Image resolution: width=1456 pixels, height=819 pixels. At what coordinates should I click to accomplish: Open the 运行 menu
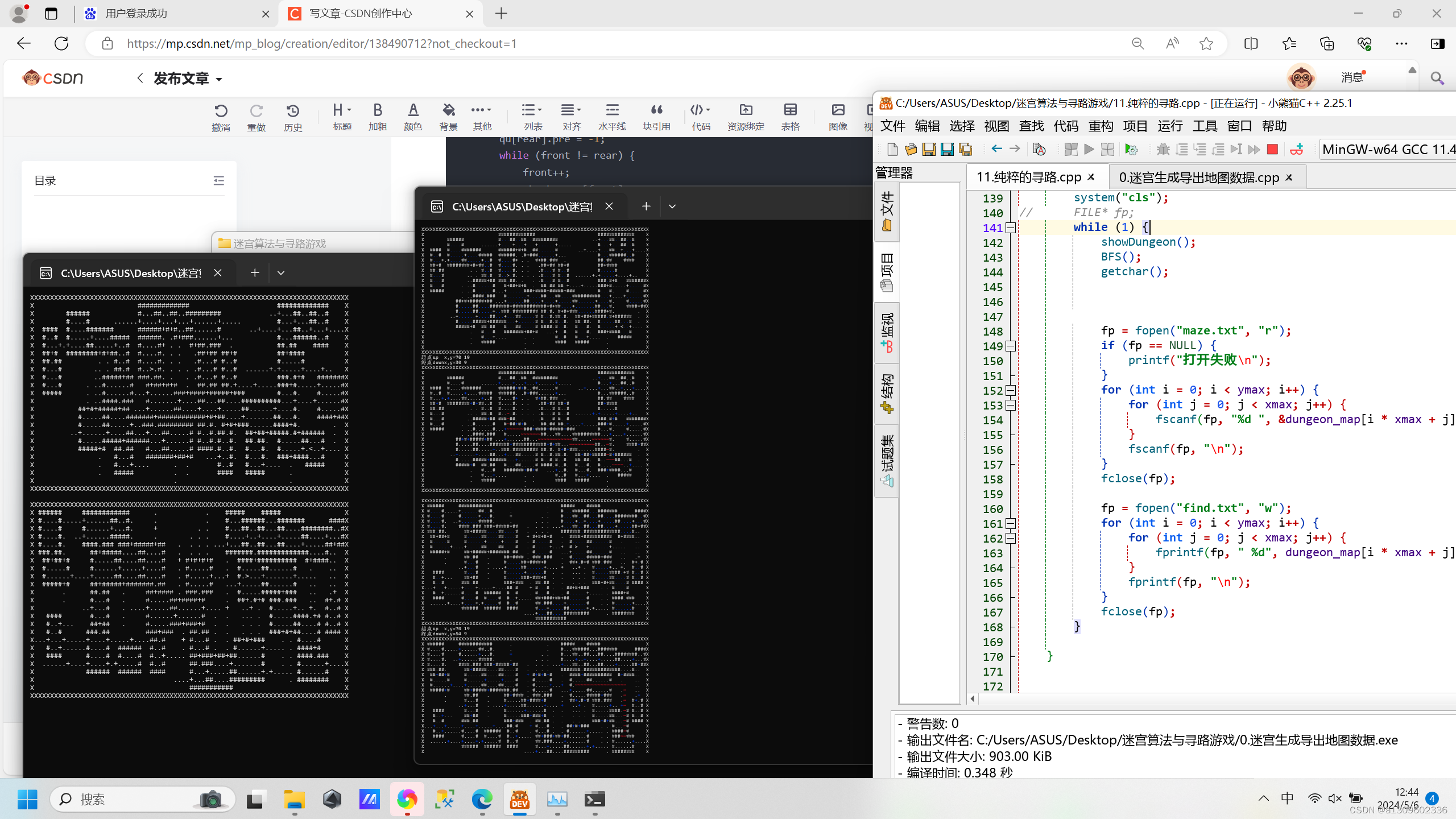pos(1169,126)
